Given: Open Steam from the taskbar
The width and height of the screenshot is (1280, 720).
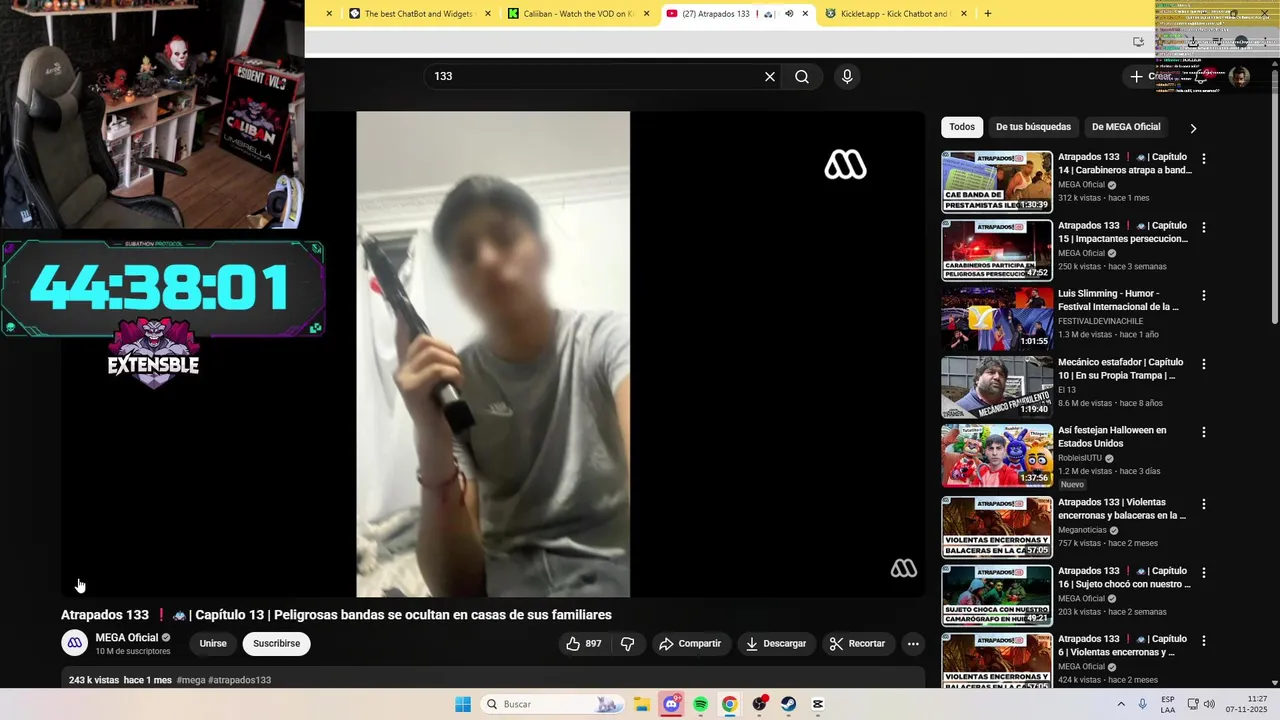Looking at the screenshot, I should pos(789,704).
